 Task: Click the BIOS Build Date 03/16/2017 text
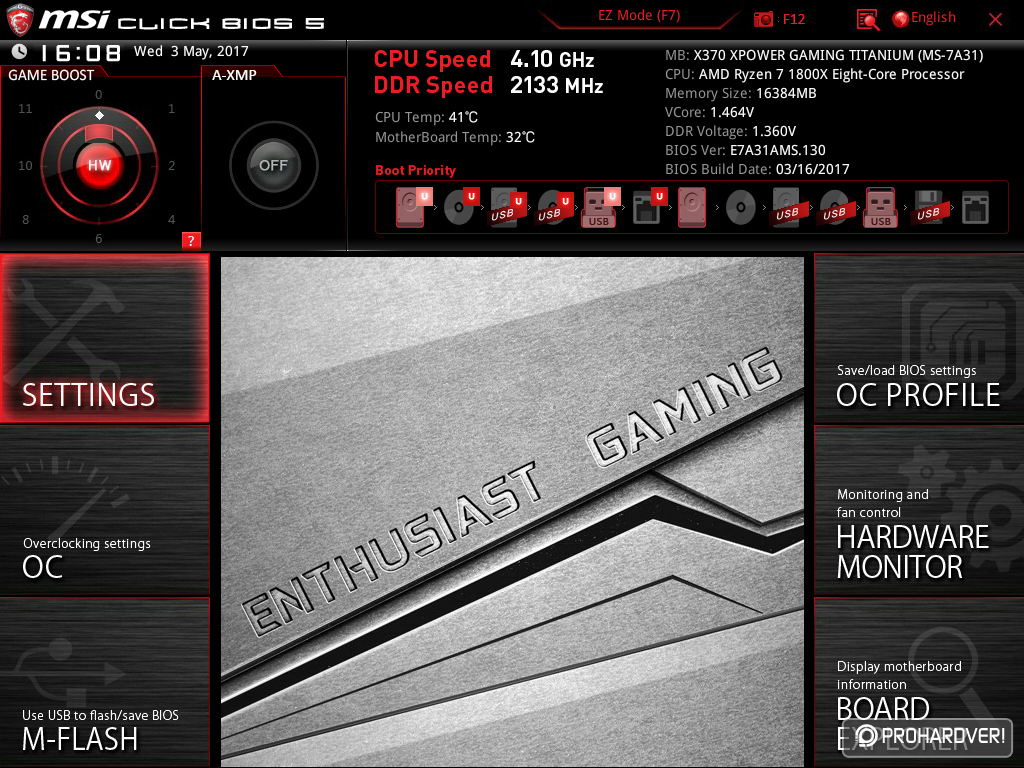757,169
